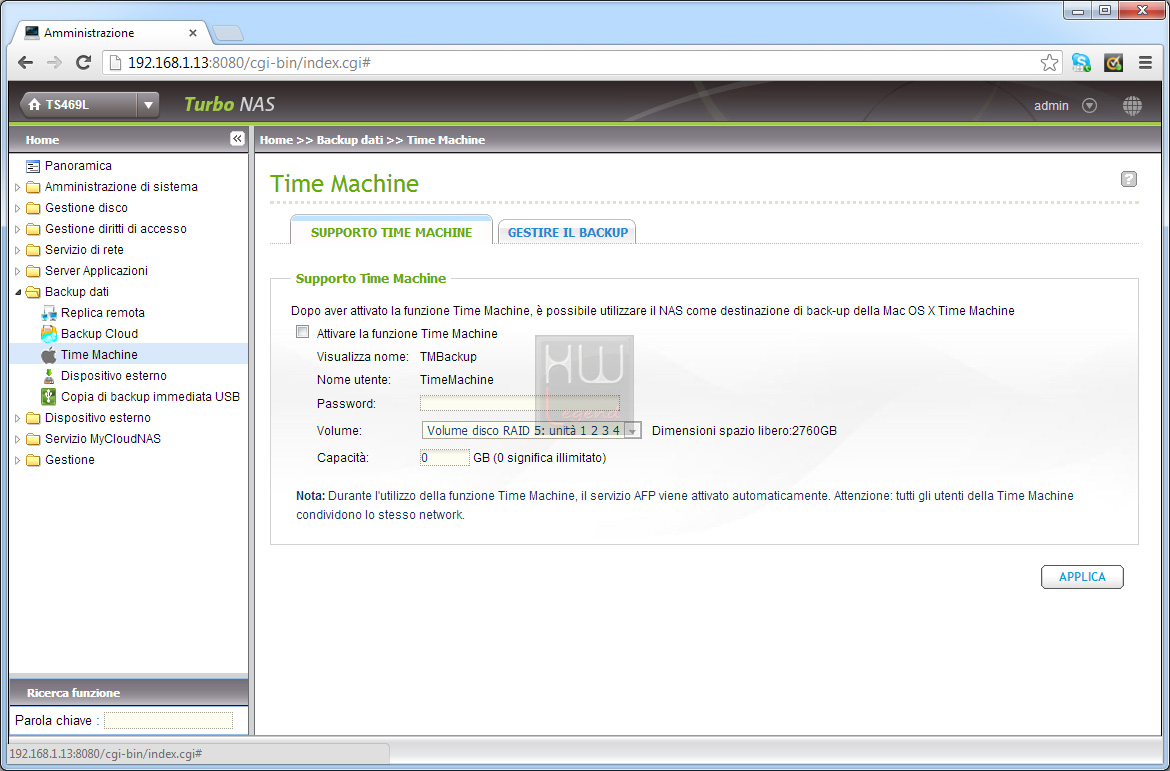Viewport: 1170px width, 771px height.
Task: Open the language globe icon
Action: [1132, 106]
